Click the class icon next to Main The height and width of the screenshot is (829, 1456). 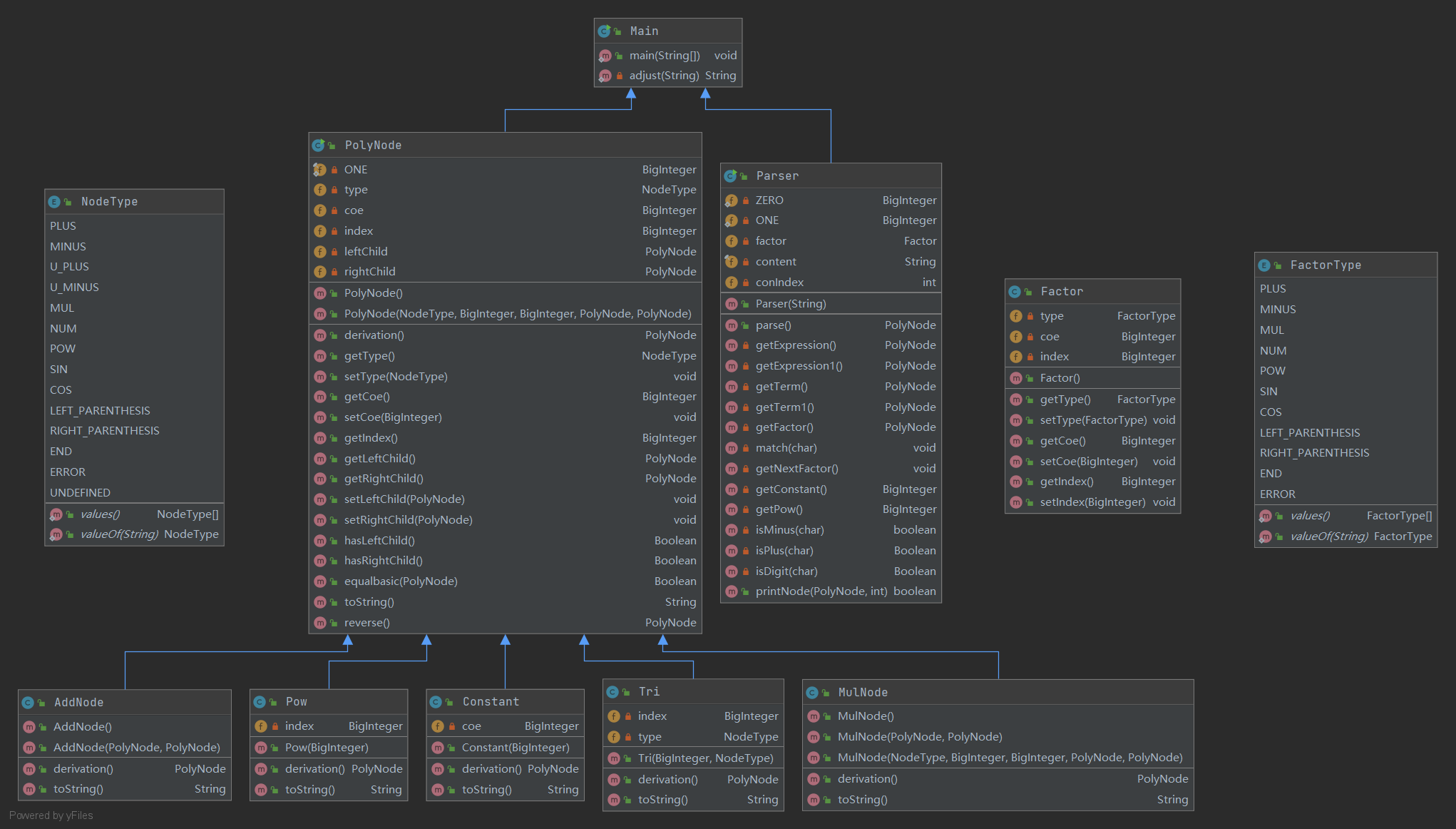(604, 31)
